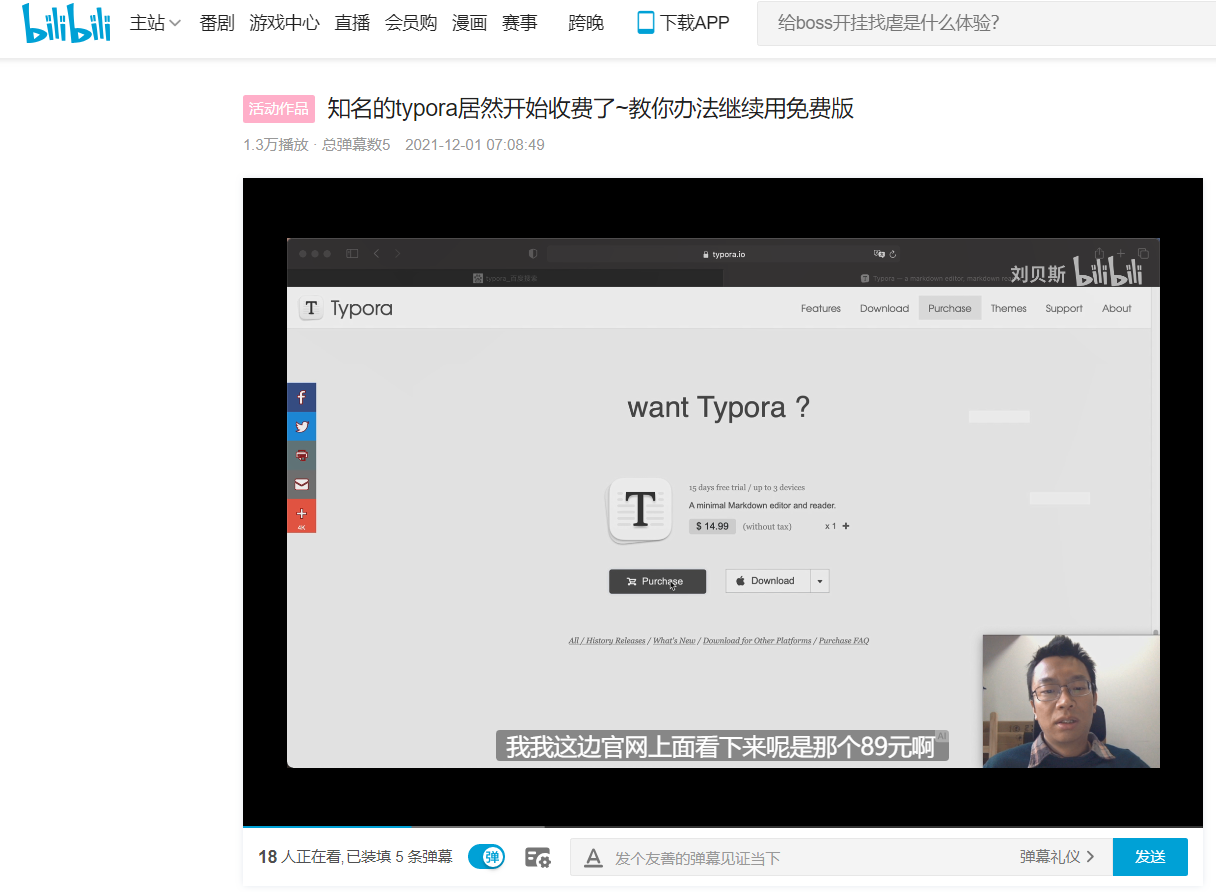Go to 游戏中心

coord(285,23)
